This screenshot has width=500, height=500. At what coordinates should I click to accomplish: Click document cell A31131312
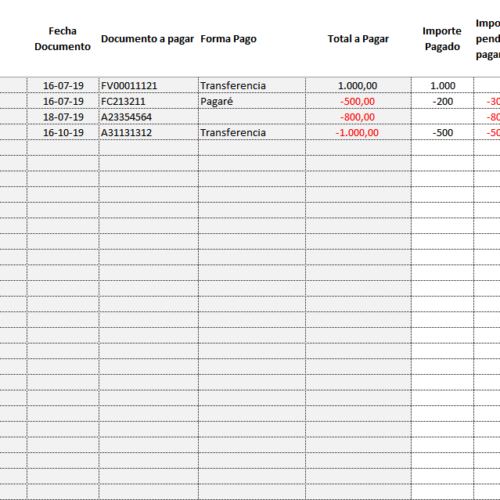pos(149,132)
